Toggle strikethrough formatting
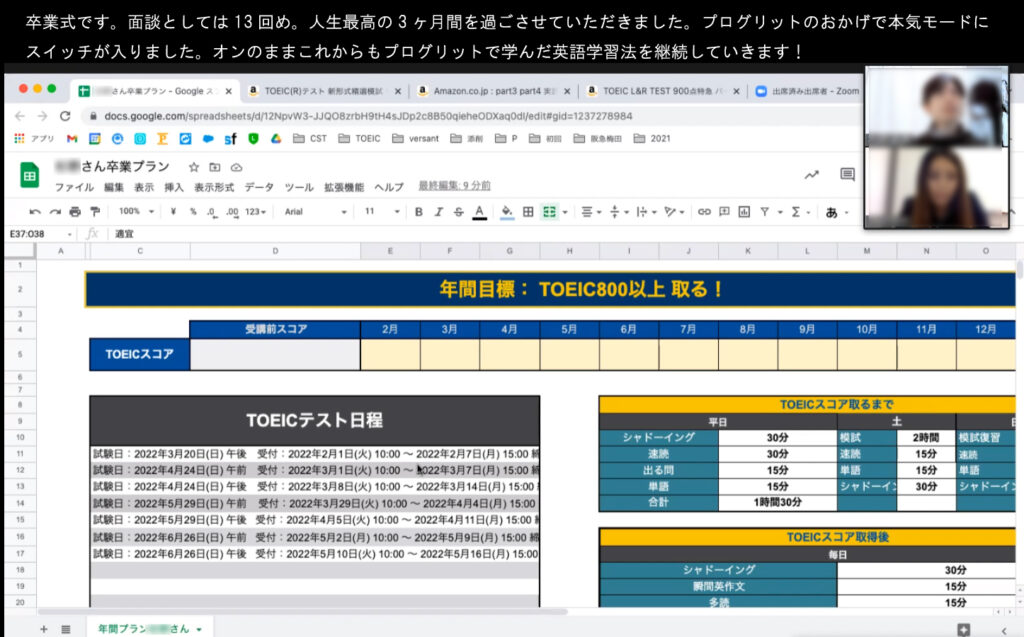The height and width of the screenshot is (637, 1024). click(459, 212)
